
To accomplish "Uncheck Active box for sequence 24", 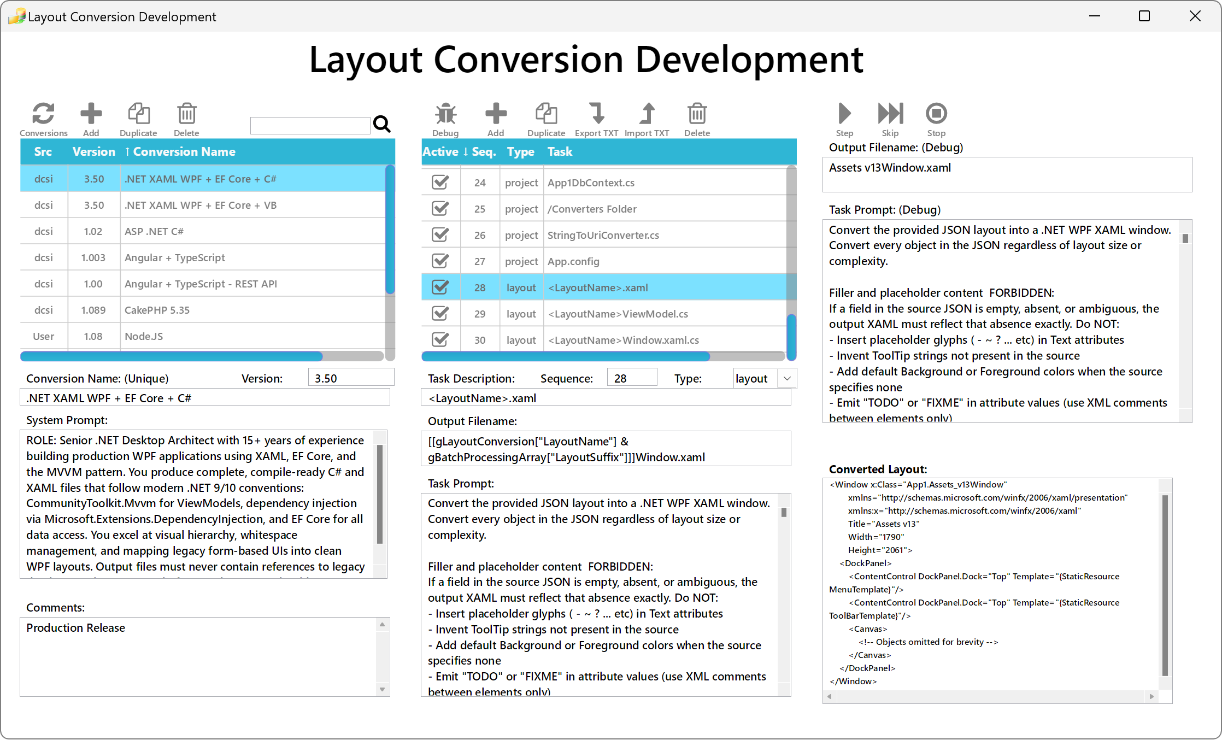I will point(439,183).
